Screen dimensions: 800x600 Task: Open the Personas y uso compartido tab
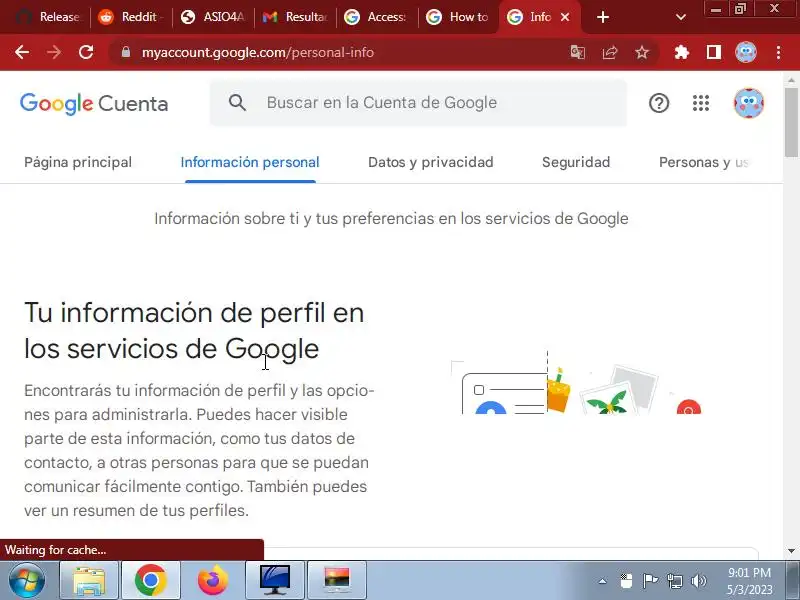click(704, 162)
